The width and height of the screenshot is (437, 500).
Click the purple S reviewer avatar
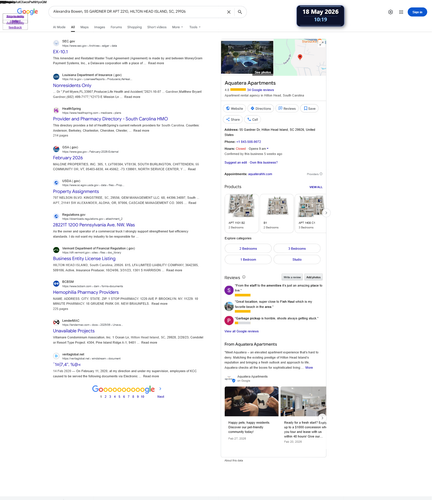229,290
